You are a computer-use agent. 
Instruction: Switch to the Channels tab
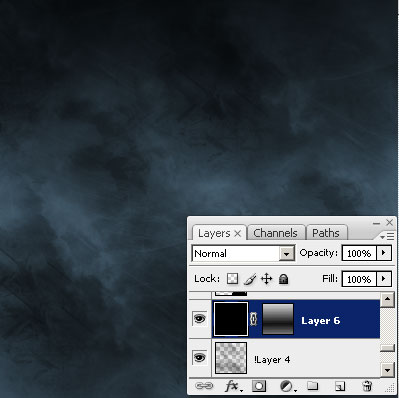(275, 233)
